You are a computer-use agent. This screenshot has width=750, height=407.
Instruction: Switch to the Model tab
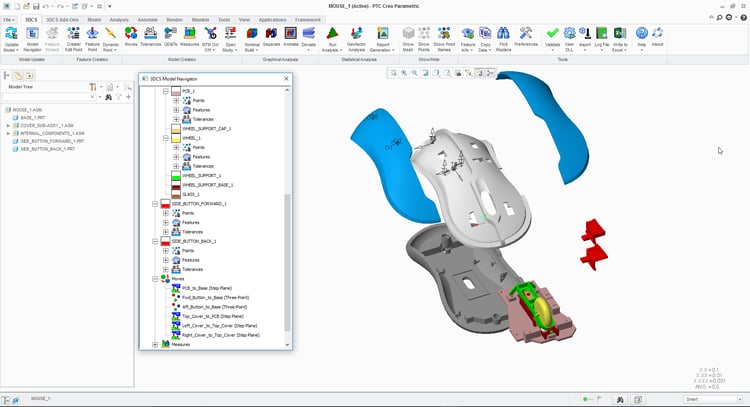click(x=94, y=20)
